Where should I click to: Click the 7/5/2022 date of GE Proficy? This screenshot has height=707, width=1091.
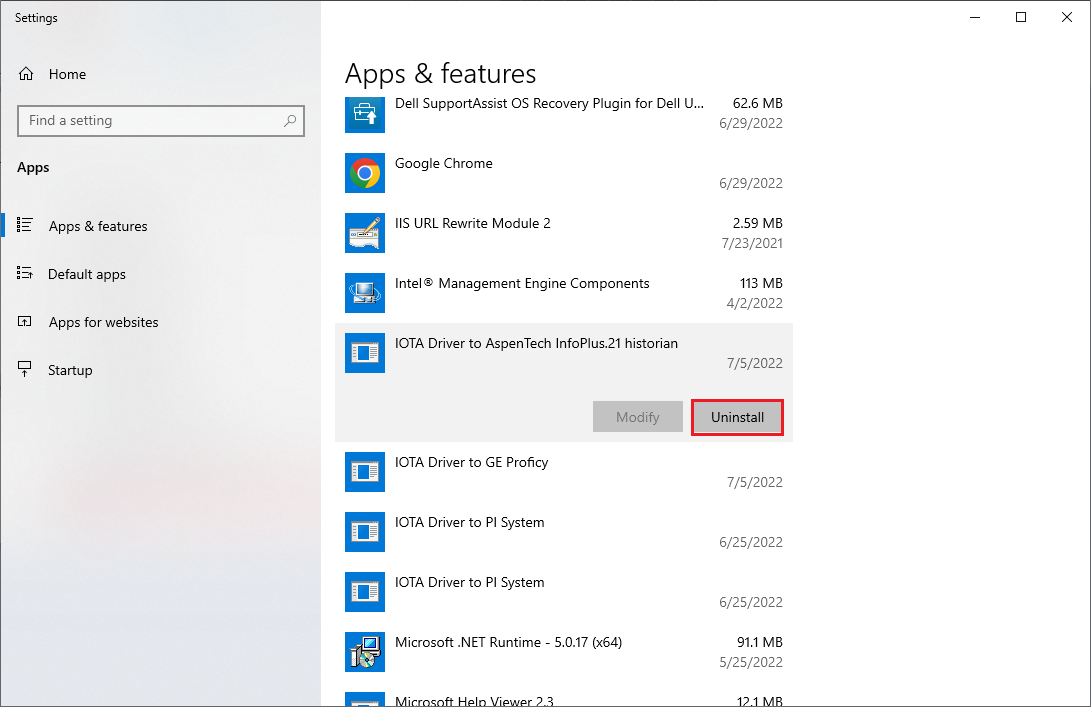(755, 482)
